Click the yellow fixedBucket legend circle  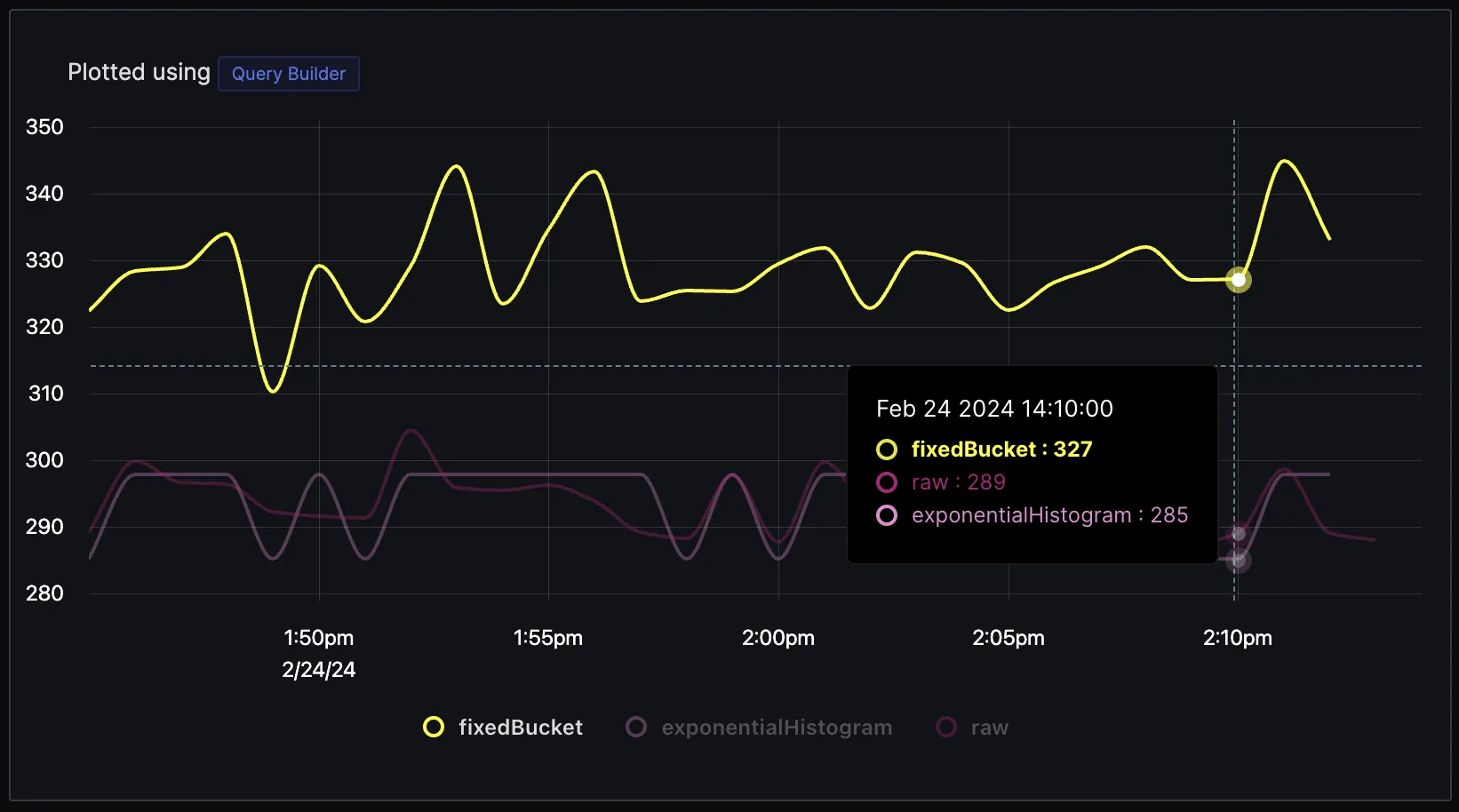coord(434,728)
